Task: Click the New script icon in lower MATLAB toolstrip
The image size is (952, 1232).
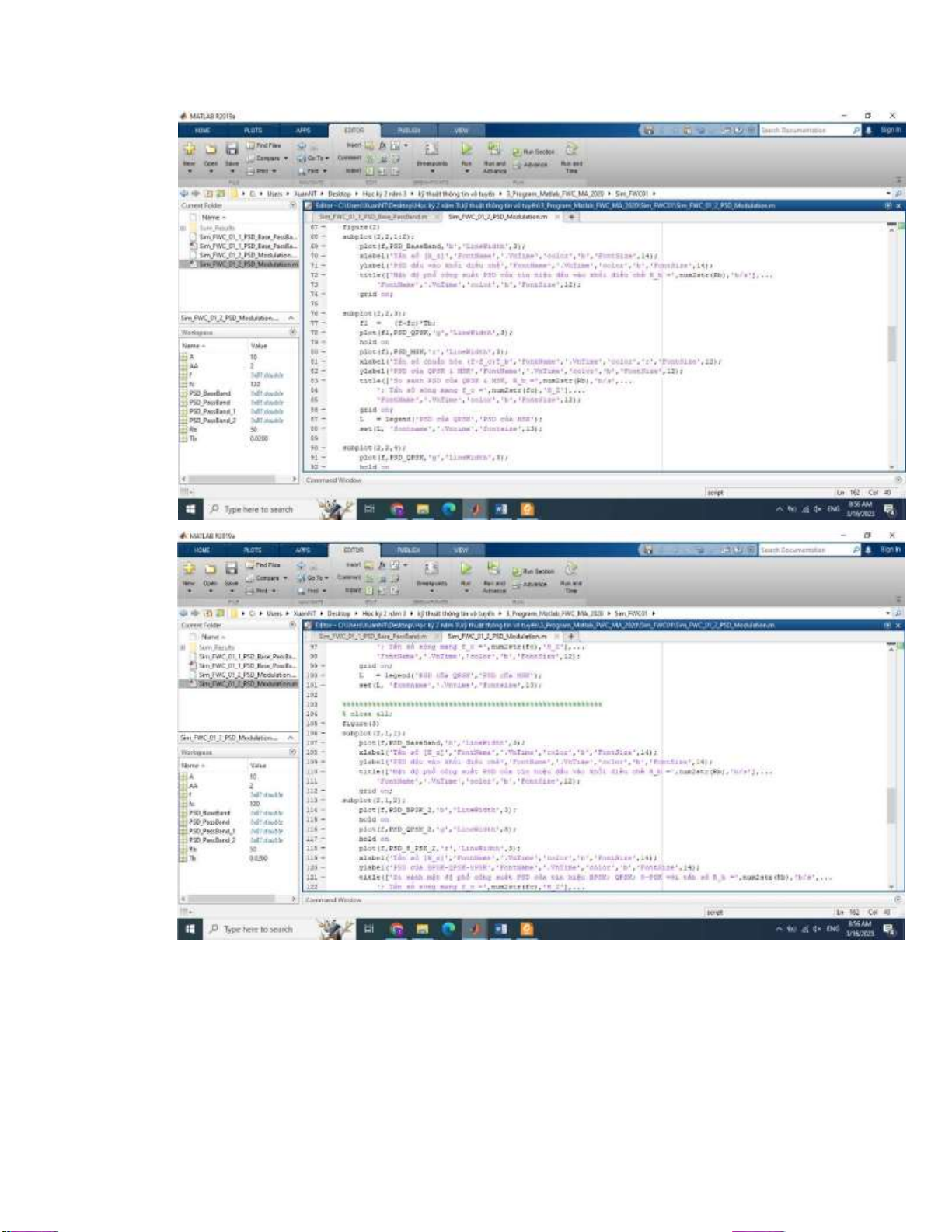Action: click(189, 570)
